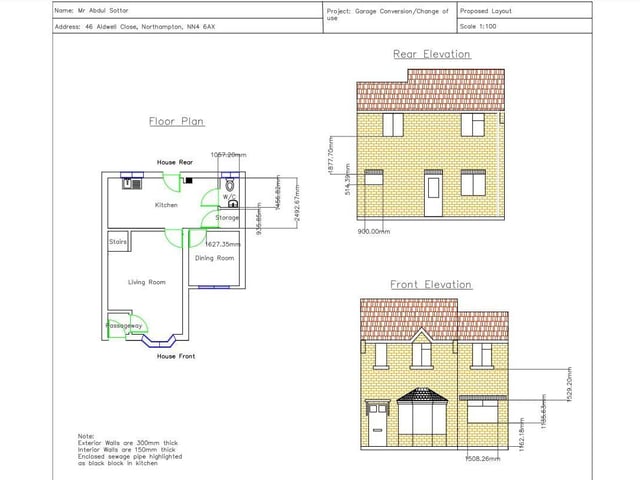Select the 'W/C' room label

229,197
